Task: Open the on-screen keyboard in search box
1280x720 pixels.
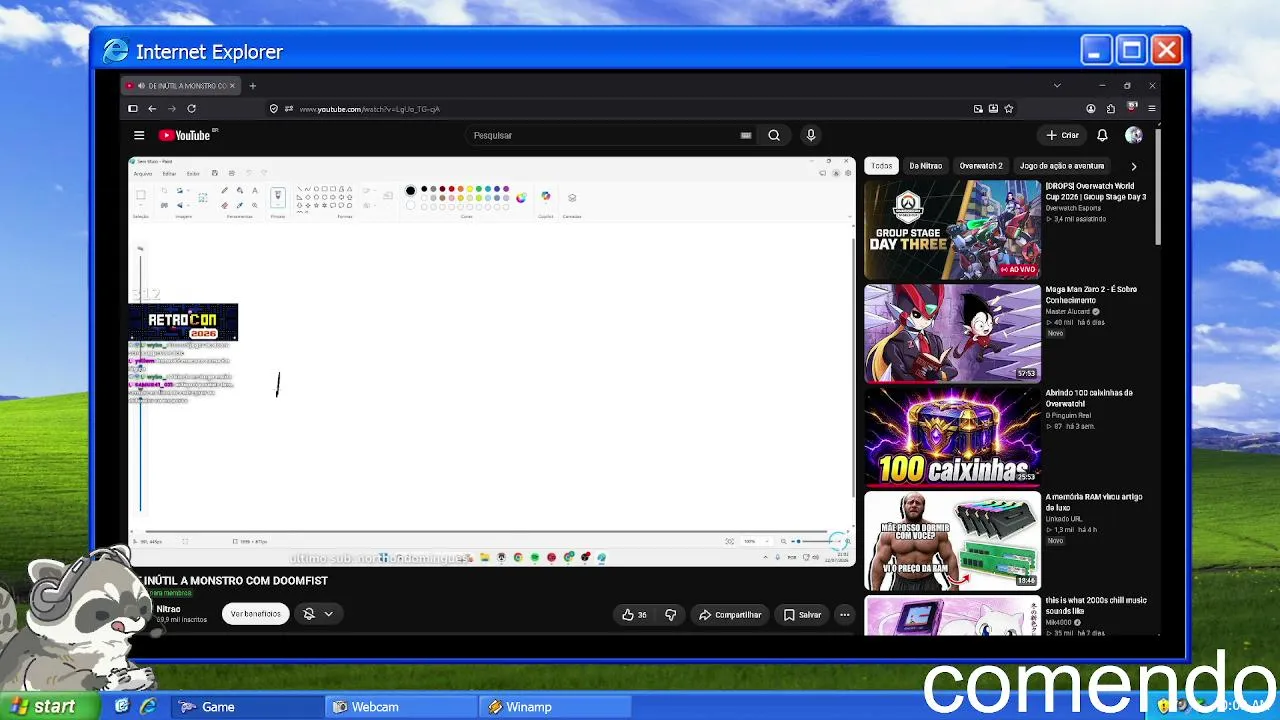Action: tap(746, 135)
